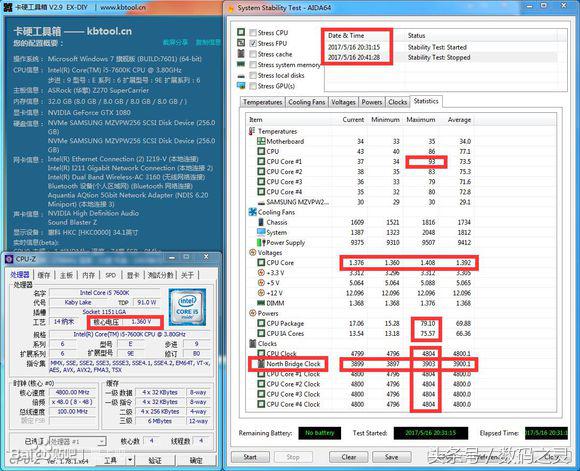
Task: Click the 4800.00 MHz core speed field
Action: [72, 392]
